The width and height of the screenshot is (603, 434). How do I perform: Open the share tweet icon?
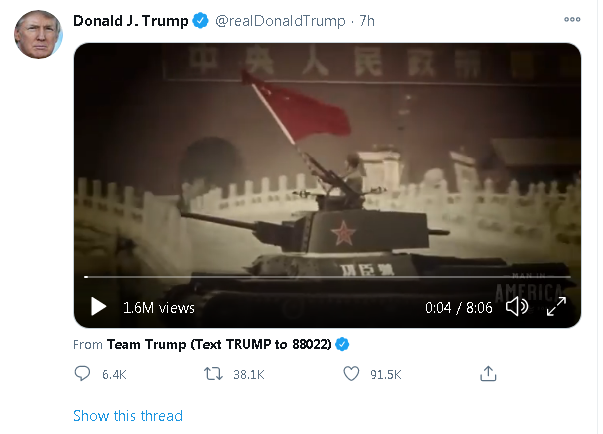click(488, 373)
